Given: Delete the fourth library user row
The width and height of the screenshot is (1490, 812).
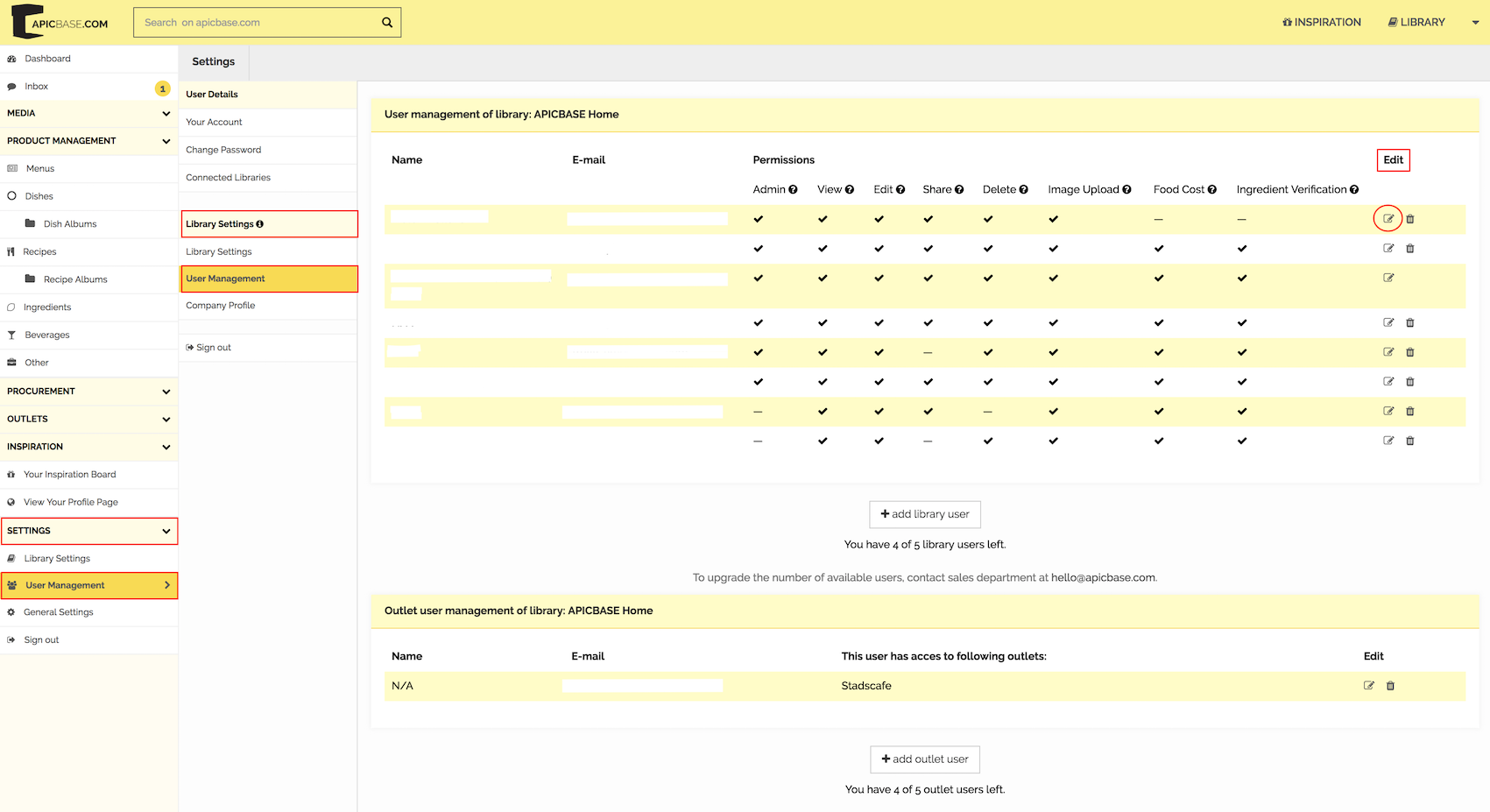Looking at the screenshot, I should [x=1410, y=322].
